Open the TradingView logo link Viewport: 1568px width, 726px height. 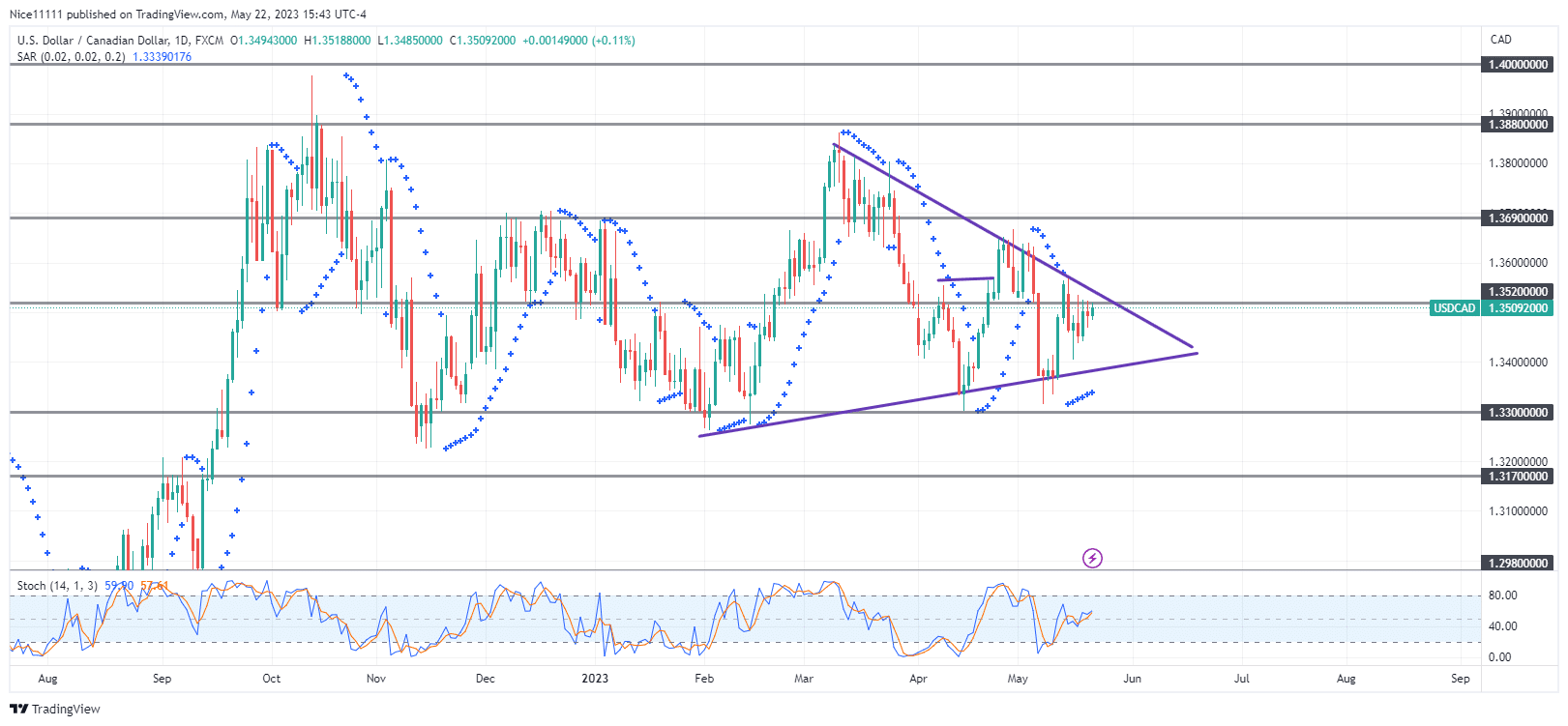click(55, 709)
